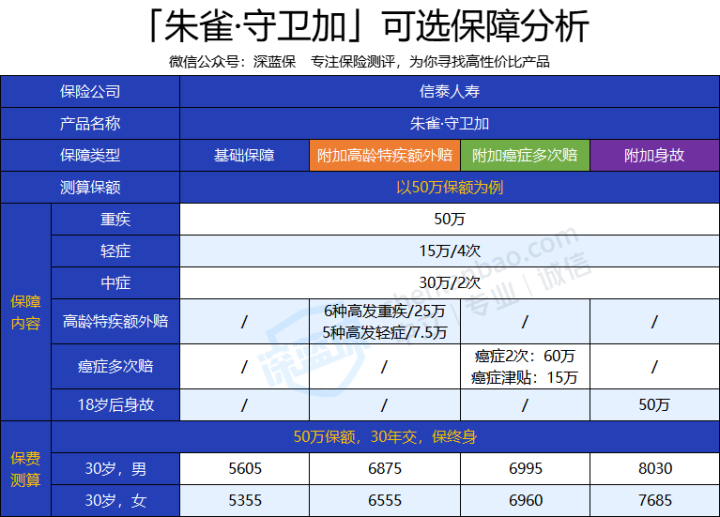Click the 癌症多次赔 row label
Screen dimensions: 720x517
[115, 366]
